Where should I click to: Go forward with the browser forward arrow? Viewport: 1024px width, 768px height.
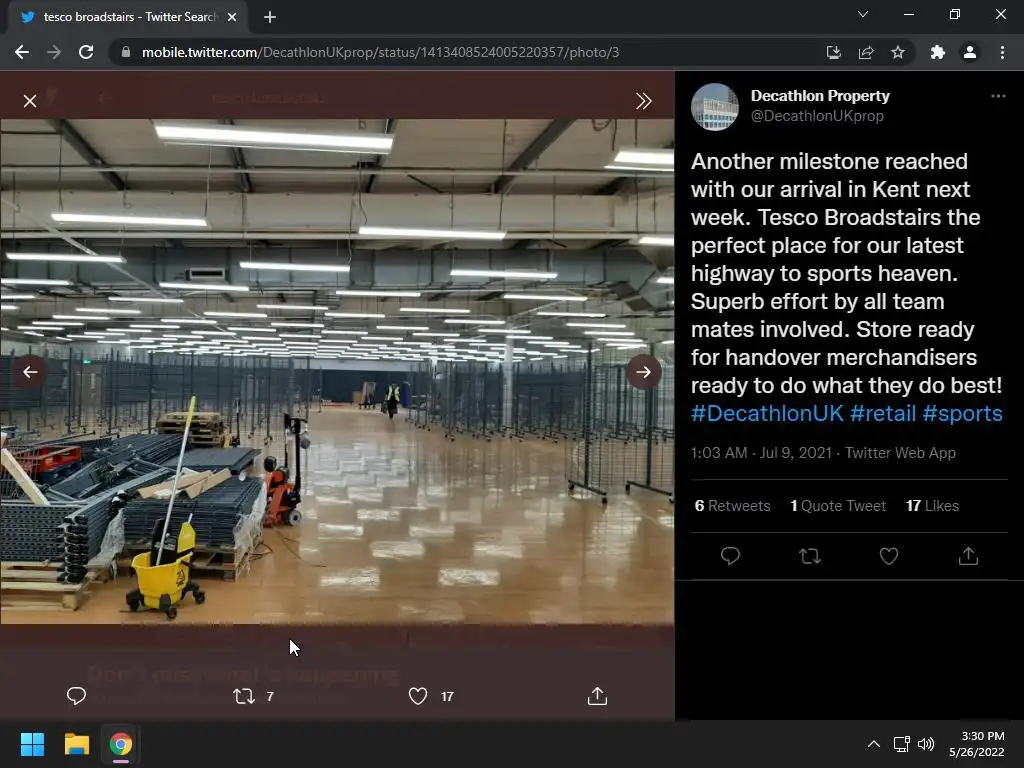(54, 52)
